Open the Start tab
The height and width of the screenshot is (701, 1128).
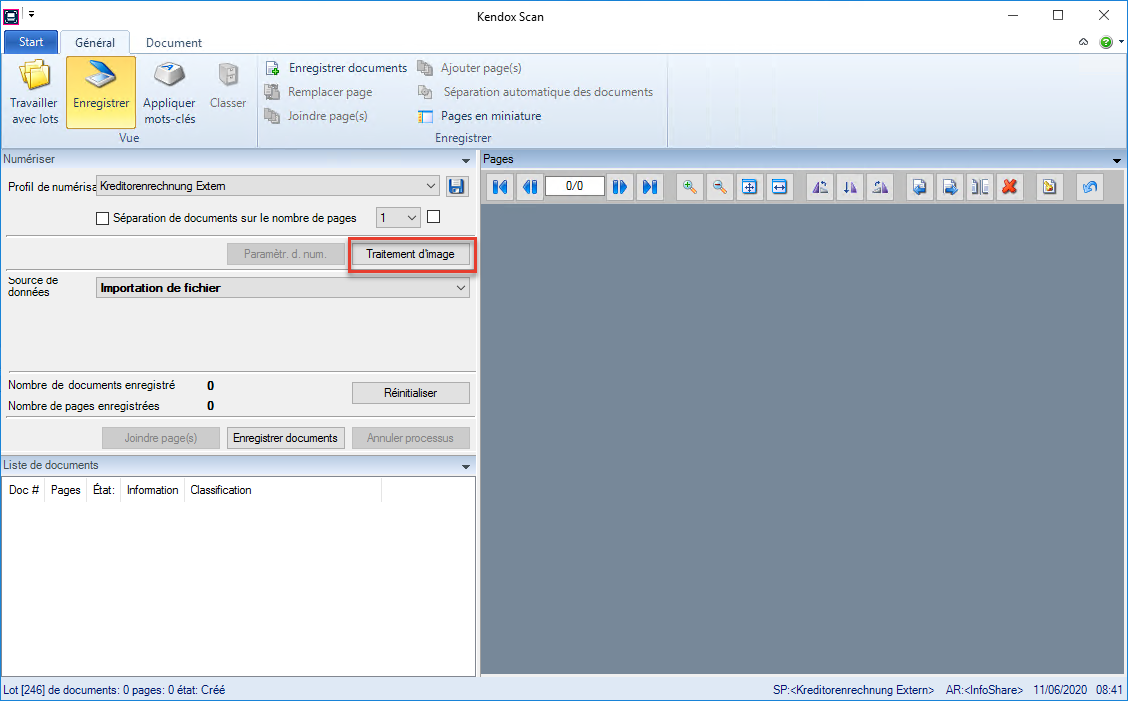(x=31, y=42)
